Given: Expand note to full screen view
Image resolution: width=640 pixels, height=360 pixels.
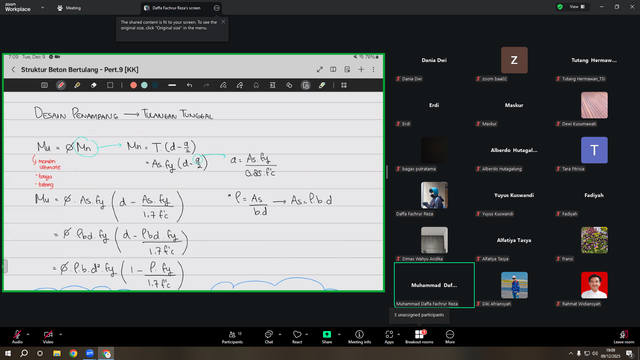Looking at the screenshot, I should point(320,70).
